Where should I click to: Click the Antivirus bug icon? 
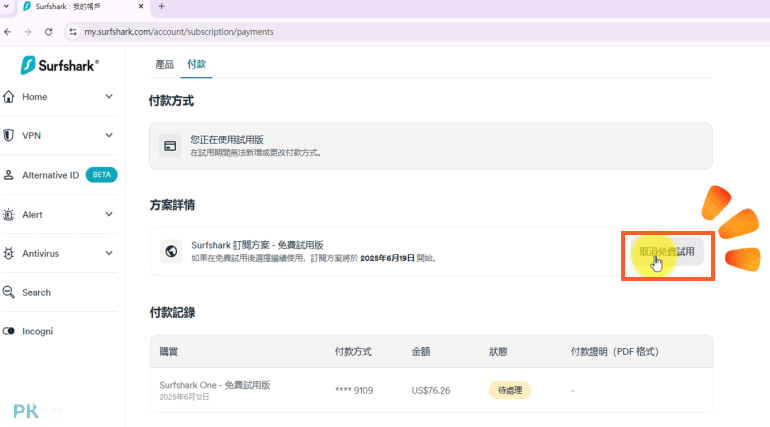pos(8,253)
